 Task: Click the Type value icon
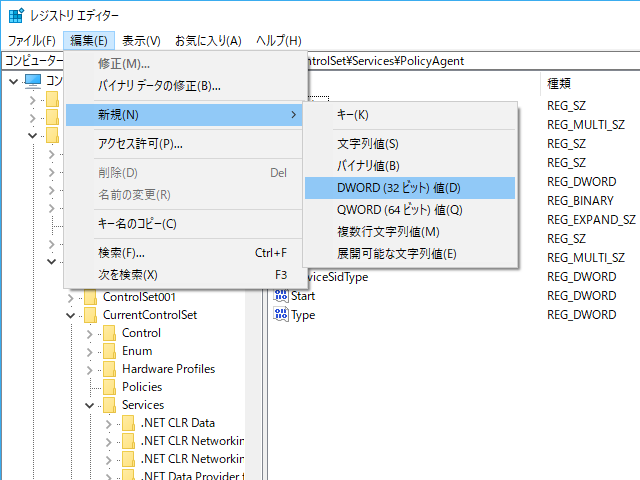281,314
